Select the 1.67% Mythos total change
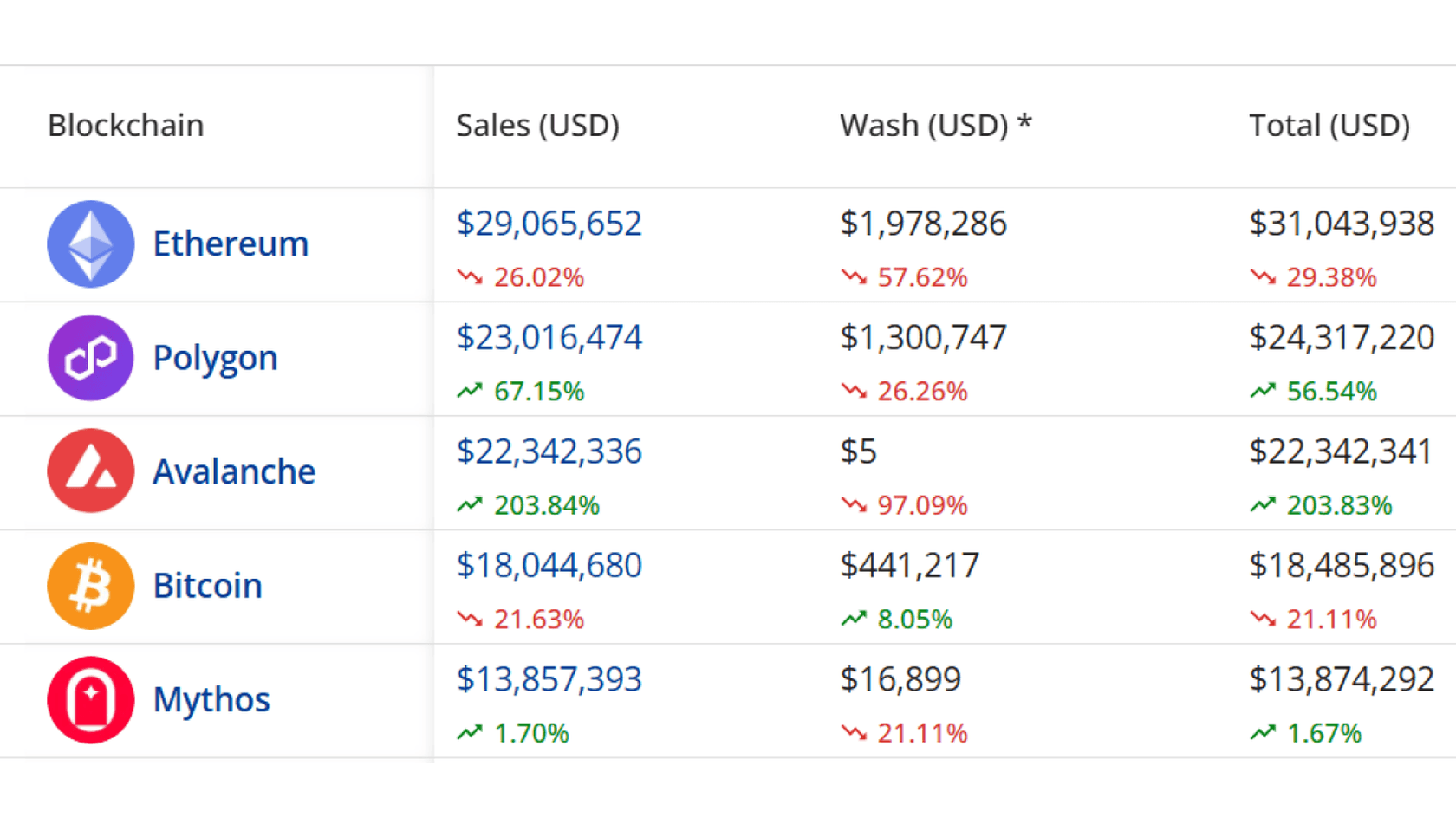This screenshot has width=1456, height=818. [1323, 734]
